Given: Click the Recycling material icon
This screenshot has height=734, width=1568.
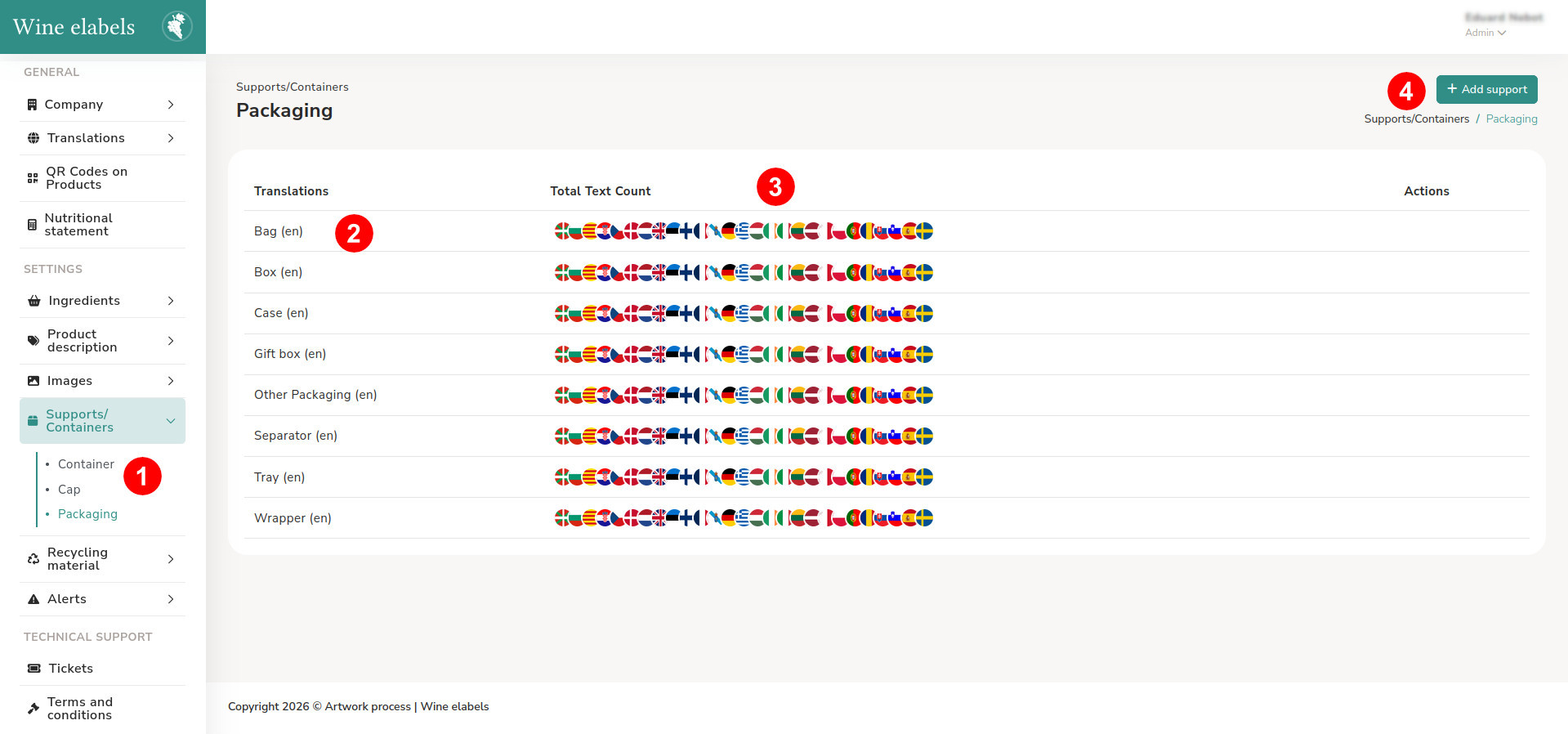Looking at the screenshot, I should click(x=34, y=559).
